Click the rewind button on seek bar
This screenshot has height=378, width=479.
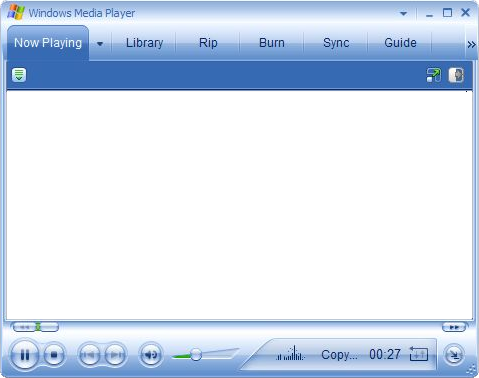pyautogui.click(x=24, y=327)
